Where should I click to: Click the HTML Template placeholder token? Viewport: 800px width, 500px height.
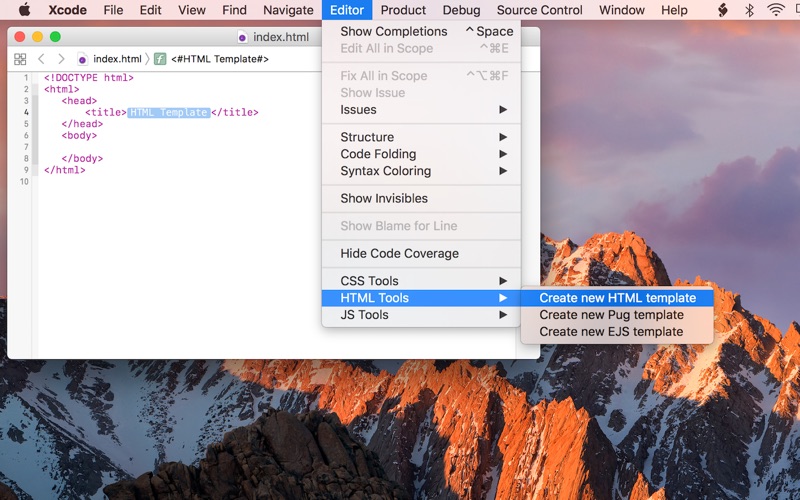click(169, 112)
